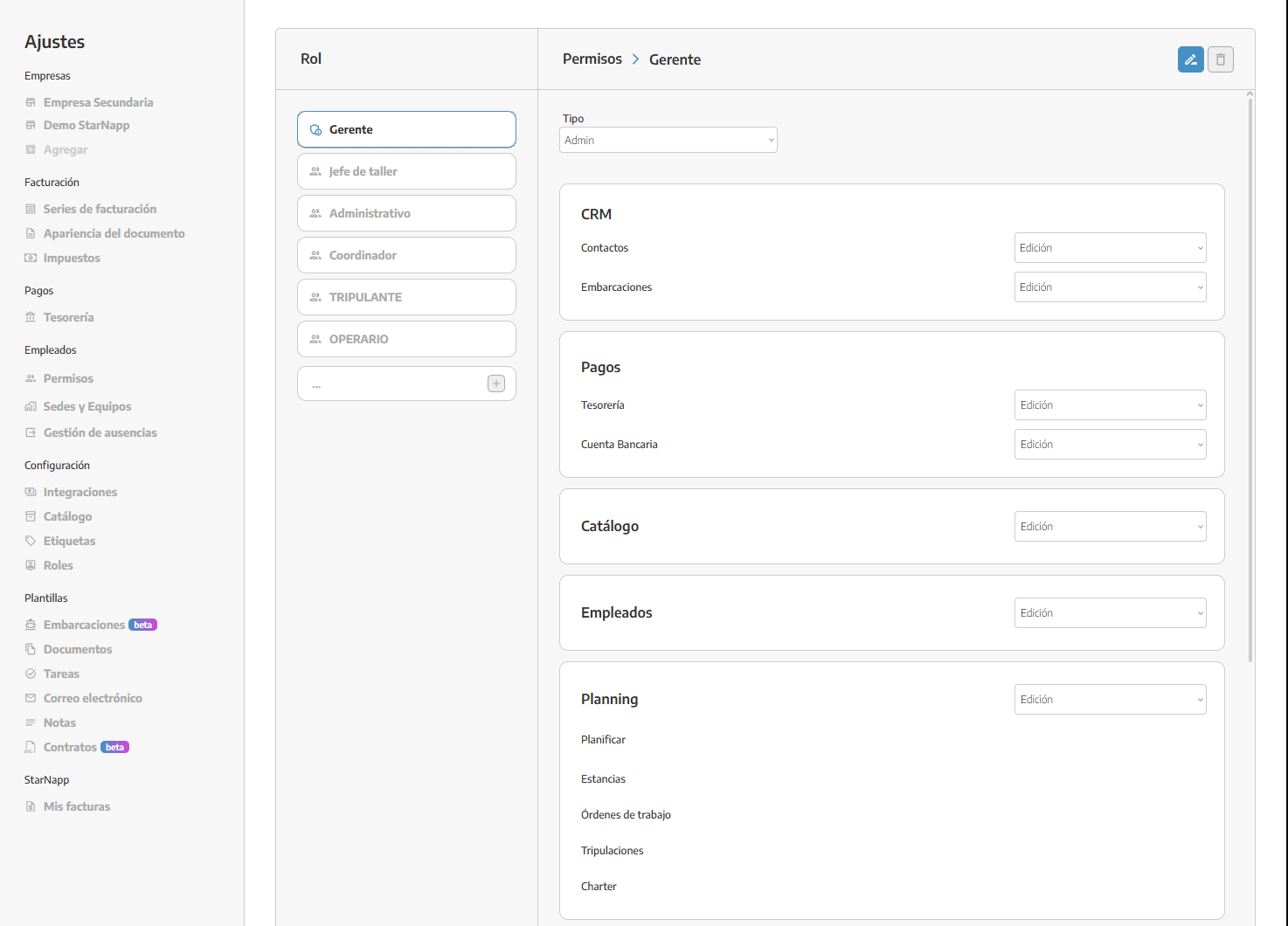Screen dimensions: 1288x926
Task: Open the Tipo dropdown showing Admin
Action: click(668, 140)
